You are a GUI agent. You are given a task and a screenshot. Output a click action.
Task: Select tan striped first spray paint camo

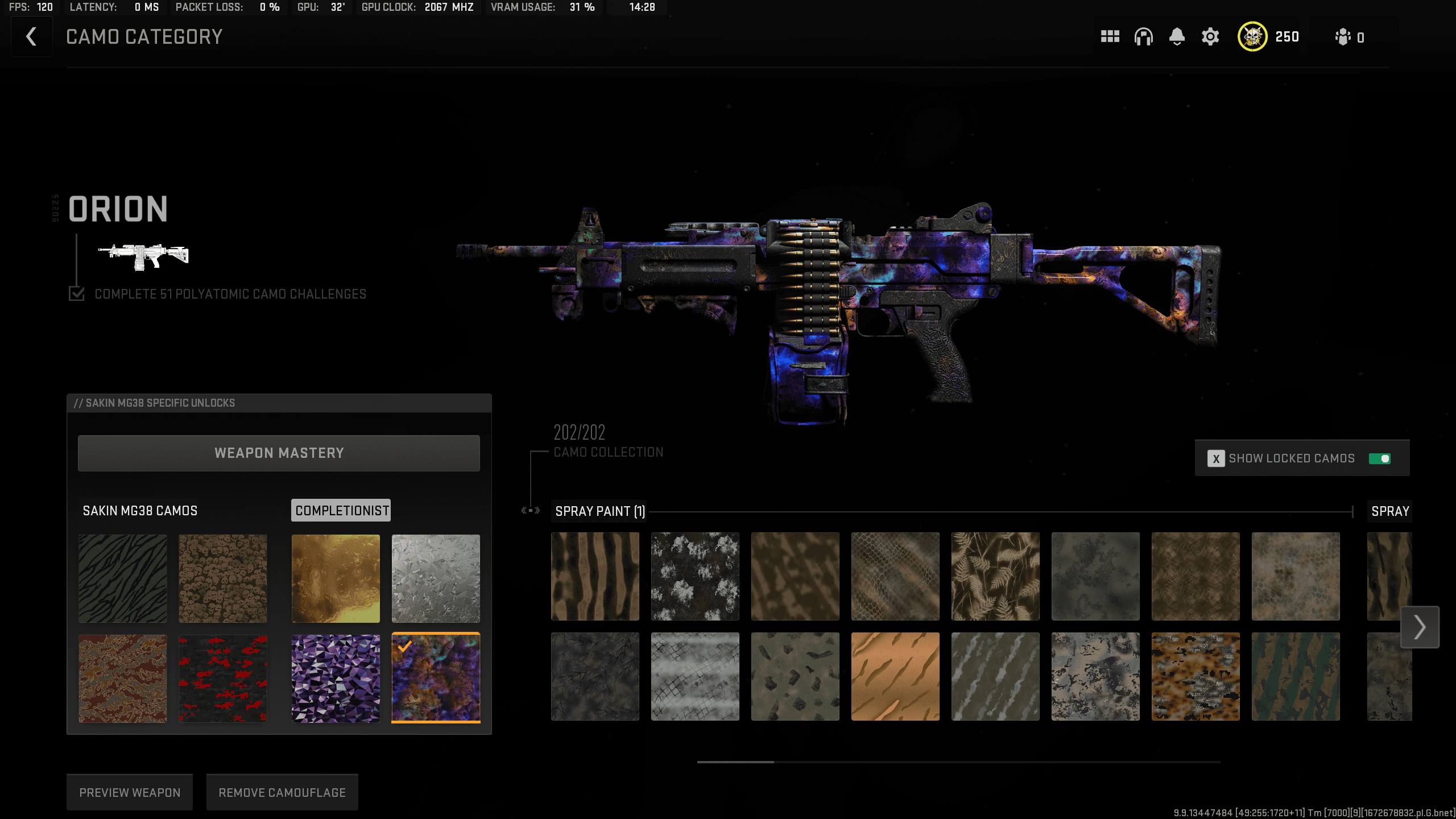595,576
